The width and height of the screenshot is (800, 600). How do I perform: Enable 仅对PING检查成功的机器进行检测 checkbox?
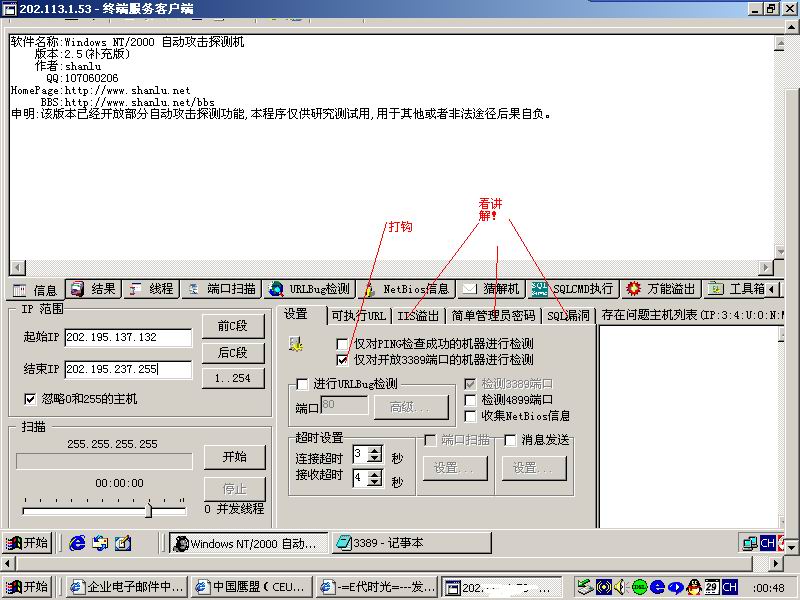(x=343, y=344)
